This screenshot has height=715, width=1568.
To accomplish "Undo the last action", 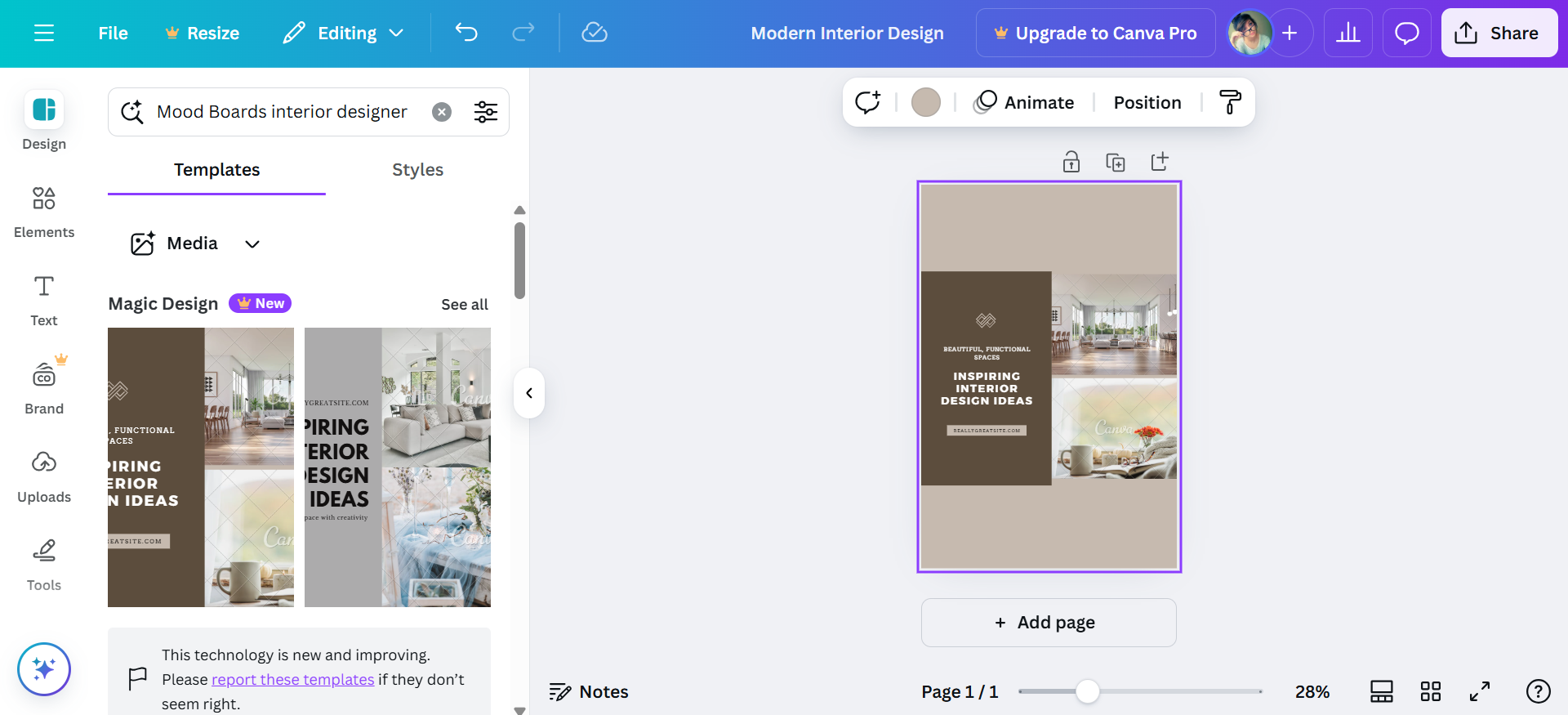I will pyautogui.click(x=466, y=33).
